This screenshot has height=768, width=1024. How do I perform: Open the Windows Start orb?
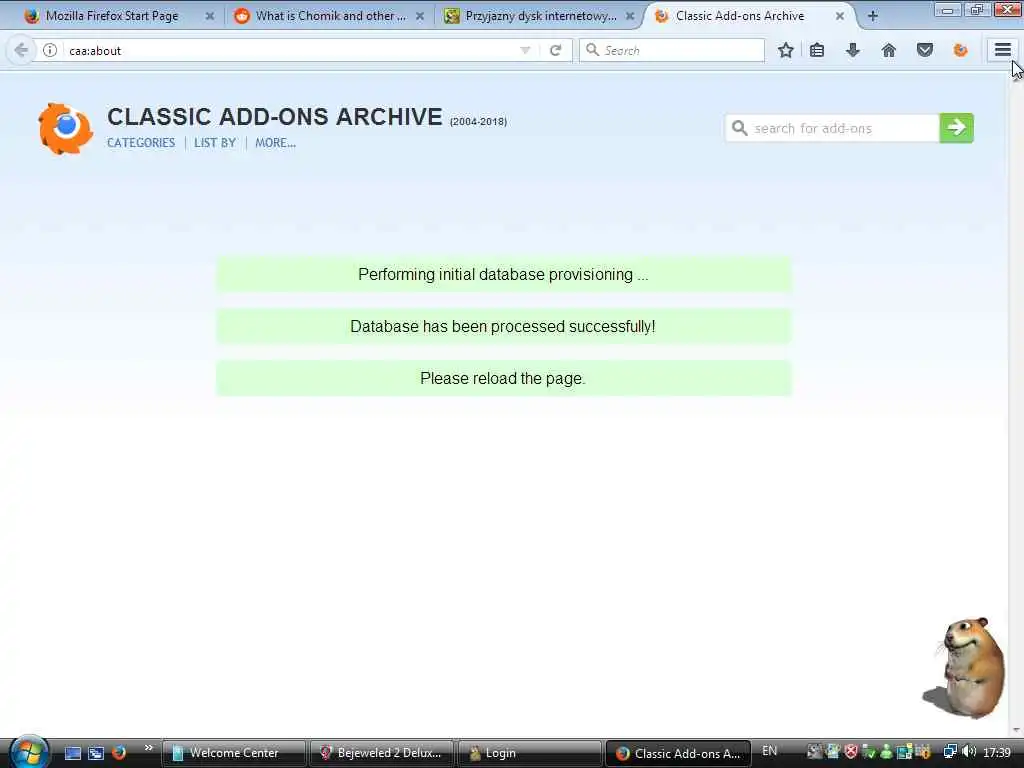[x=27, y=752]
